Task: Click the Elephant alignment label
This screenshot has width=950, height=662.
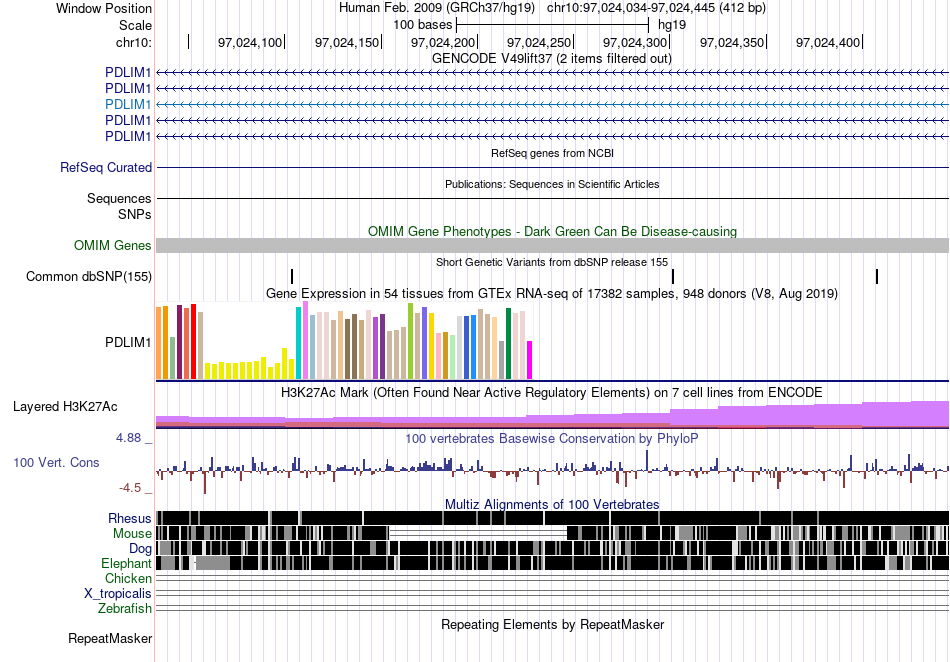Action: (126, 563)
